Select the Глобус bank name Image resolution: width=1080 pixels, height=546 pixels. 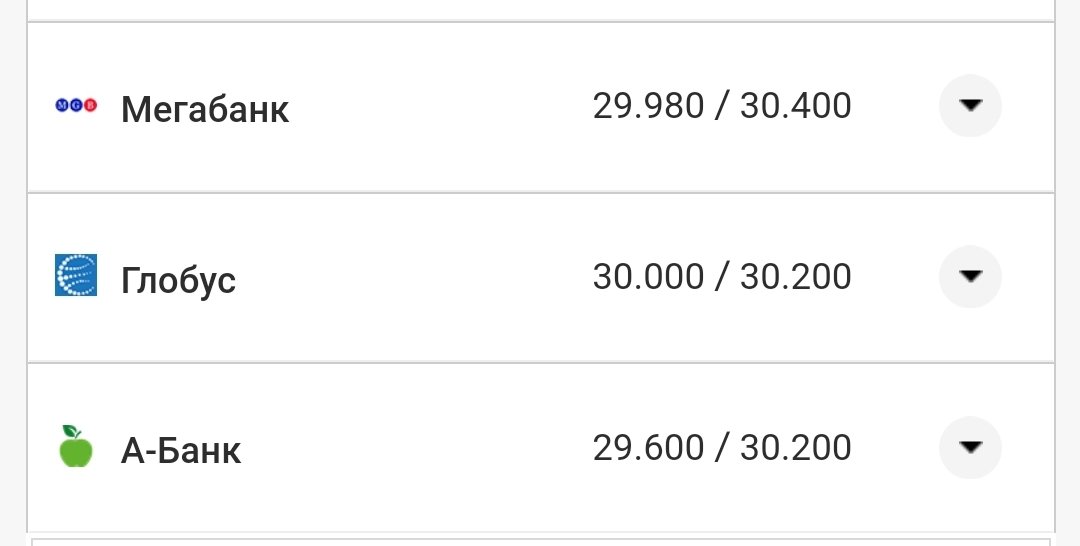click(x=178, y=279)
